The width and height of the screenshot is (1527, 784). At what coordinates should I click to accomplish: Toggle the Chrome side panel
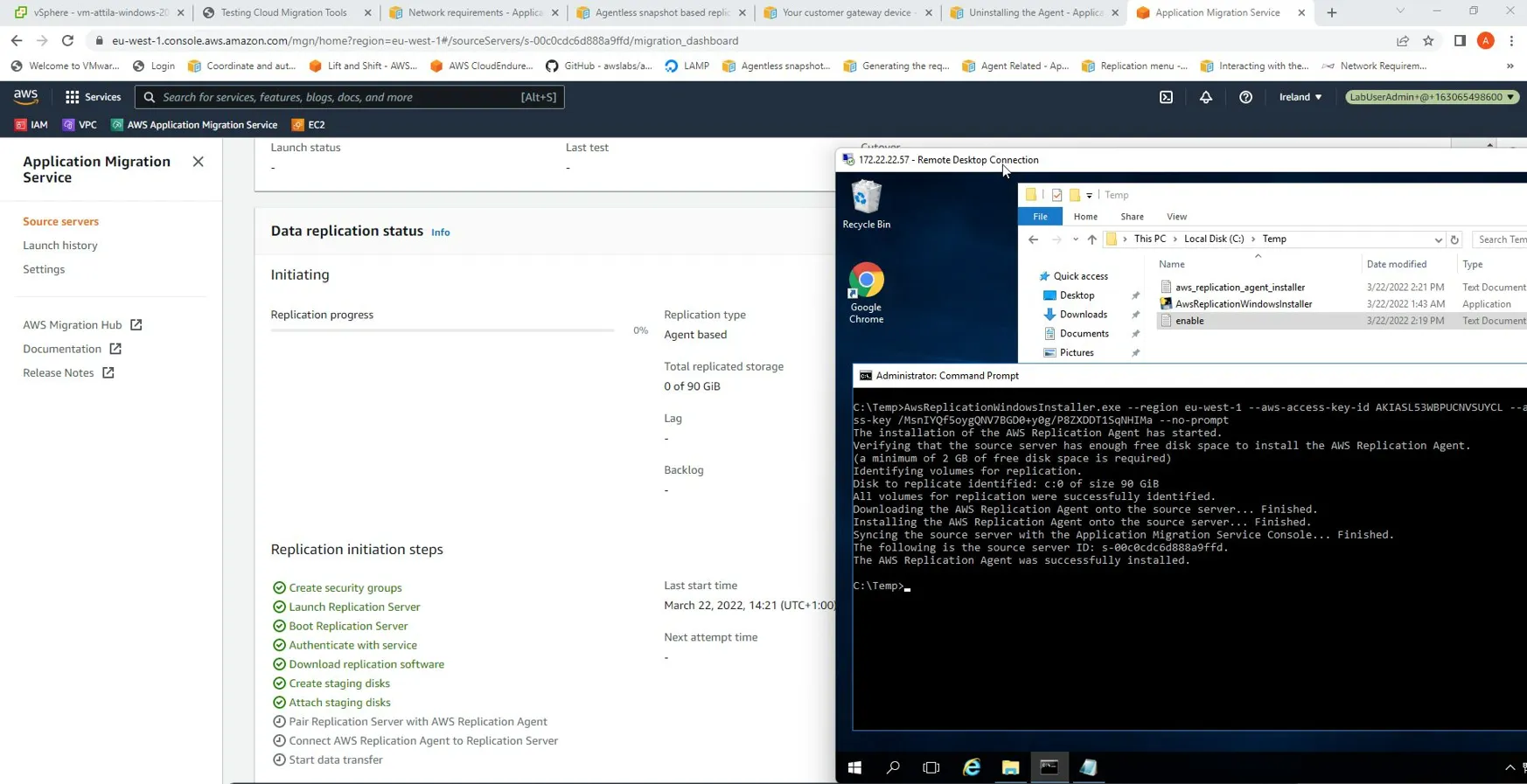[x=1460, y=40]
